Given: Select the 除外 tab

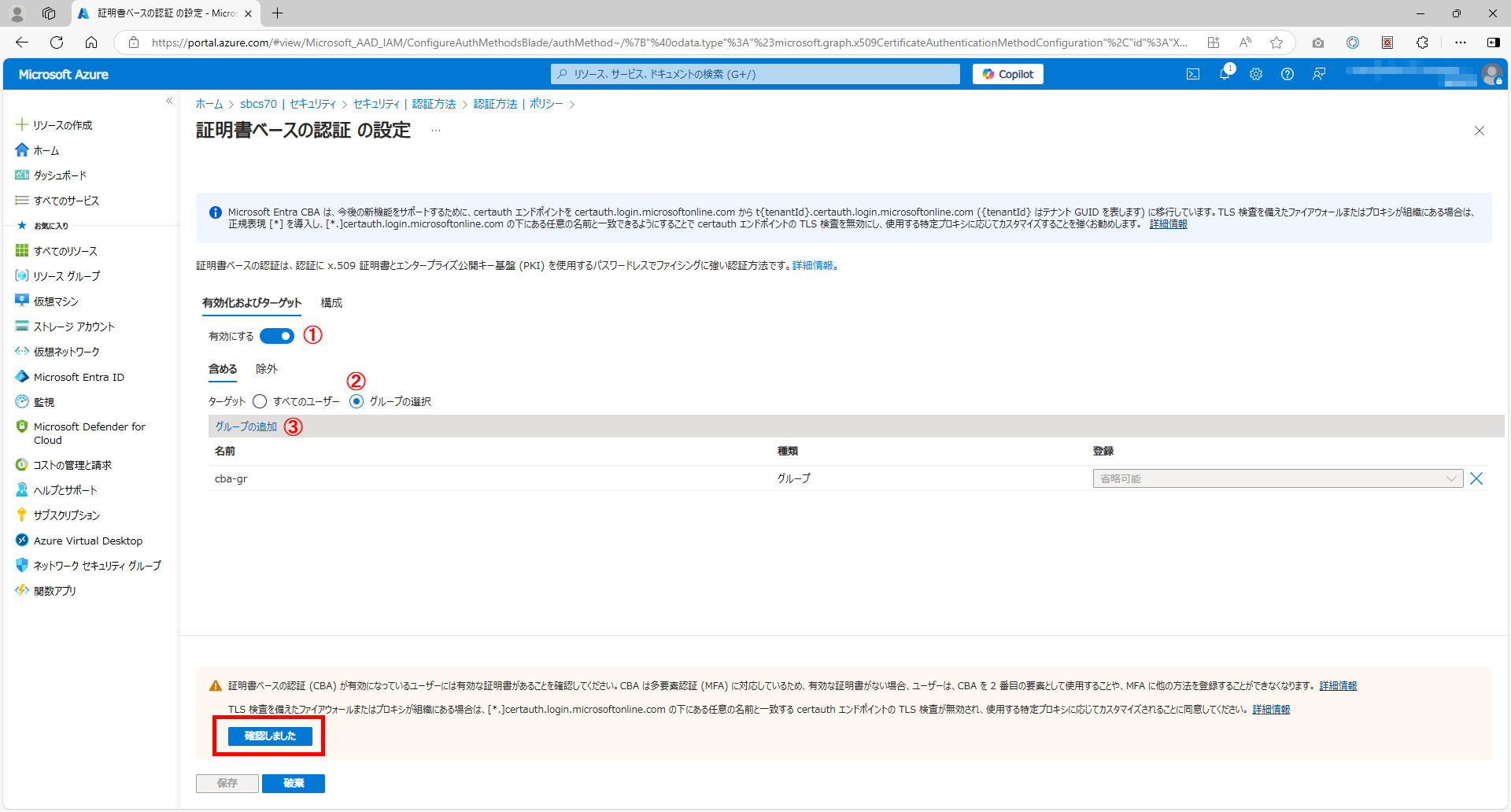Looking at the screenshot, I should click(x=267, y=369).
